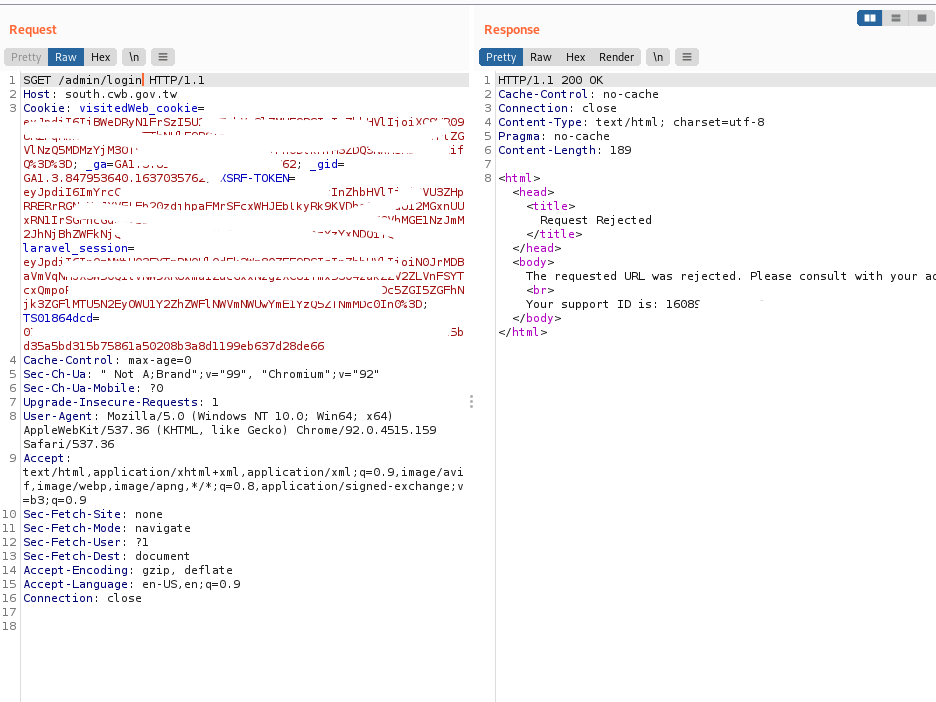Toggle non-printable \n characters in Response
The width and height of the screenshot is (936, 702).
point(658,57)
